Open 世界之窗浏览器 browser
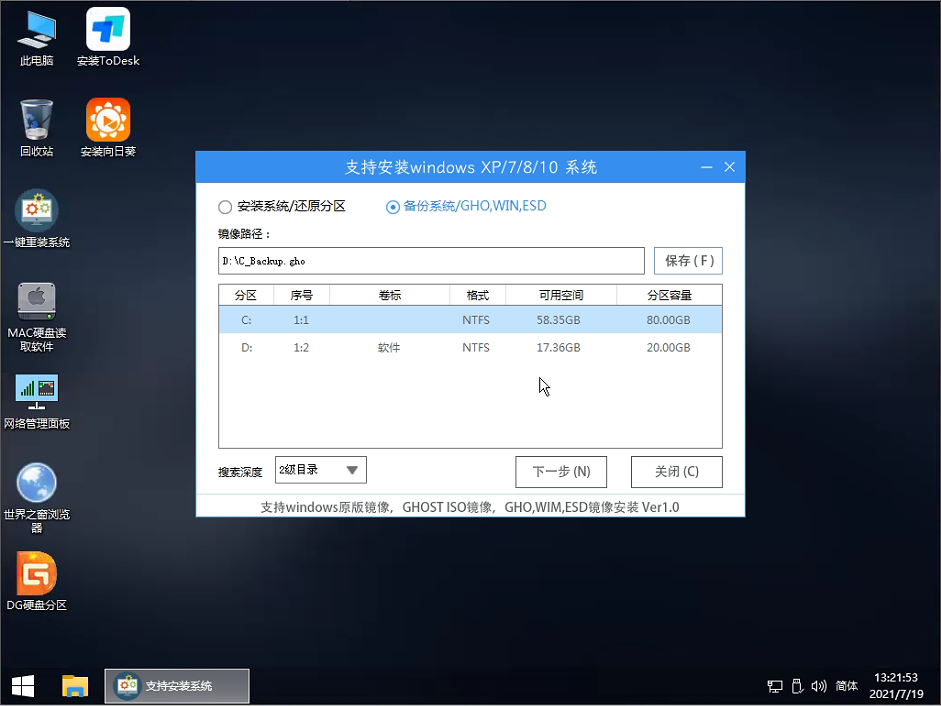 click(x=36, y=485)
